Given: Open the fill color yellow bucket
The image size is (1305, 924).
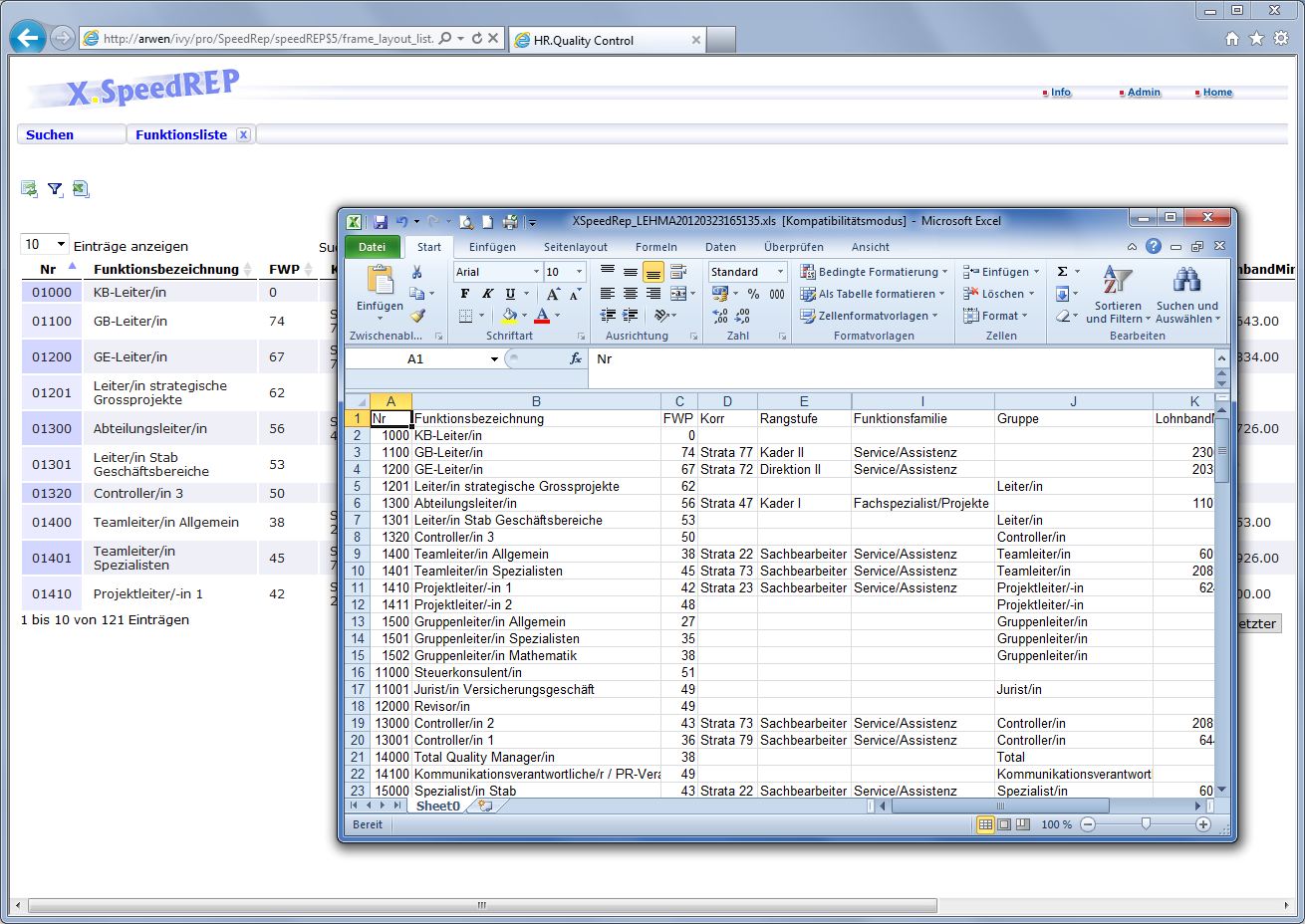Looking at the screenshot, I should coord(509,316).
